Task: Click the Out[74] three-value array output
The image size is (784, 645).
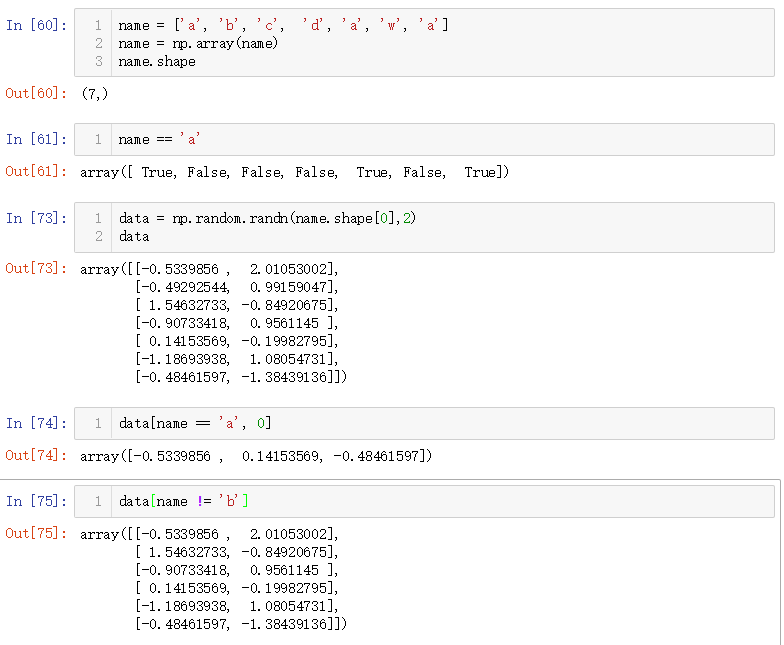Action: 256,456
